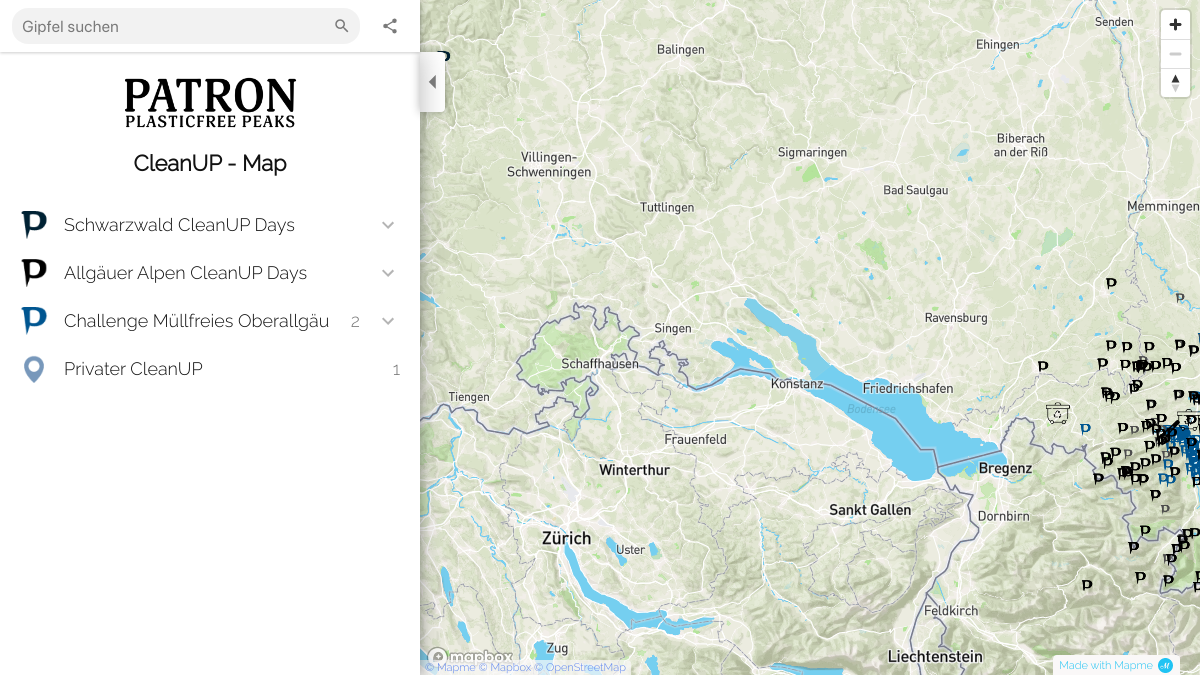Open the share map icon
This screenshot has width=1200, height=675.
coord(390,26)
